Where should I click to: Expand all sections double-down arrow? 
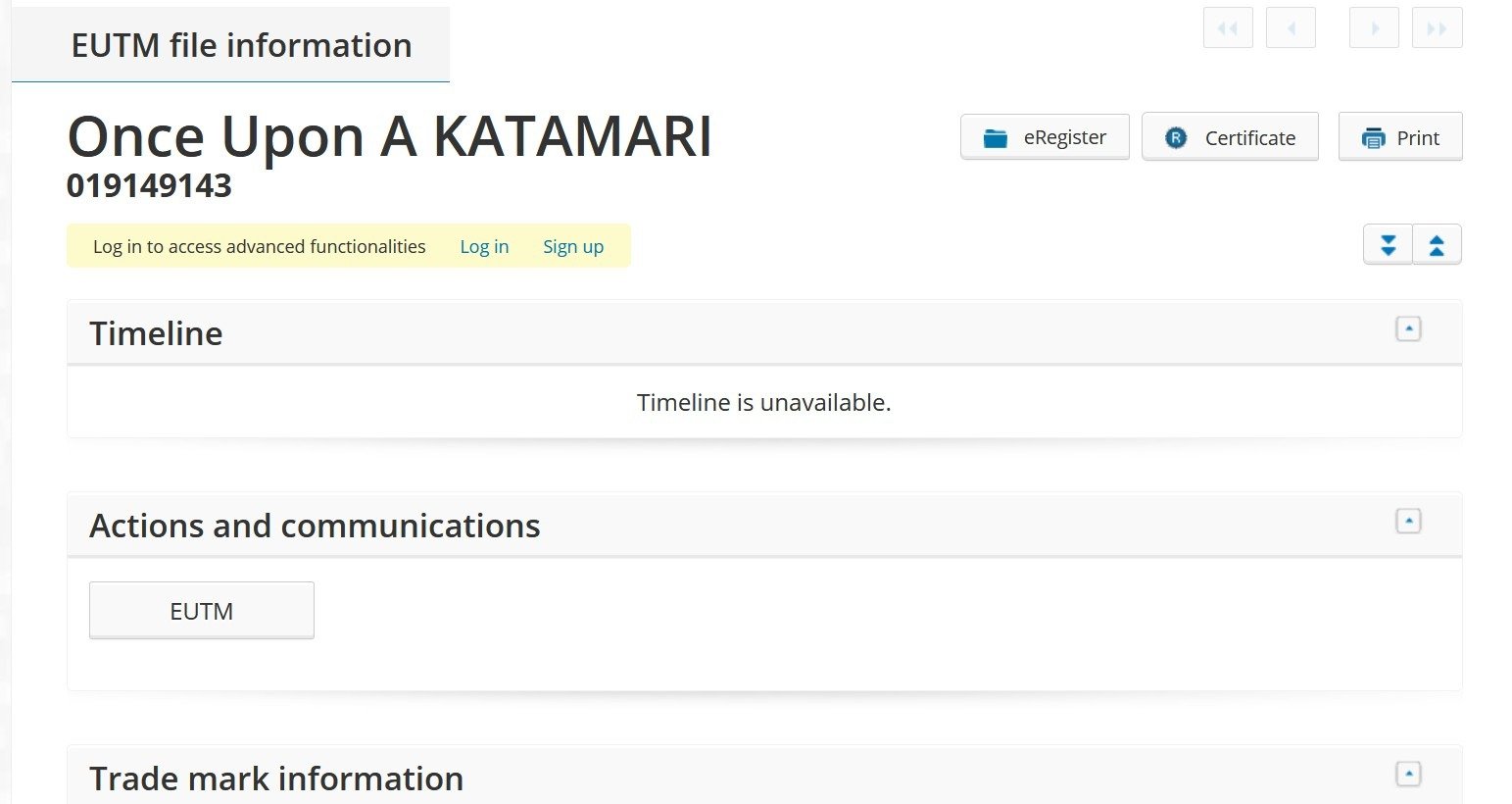coord(1388,245)
